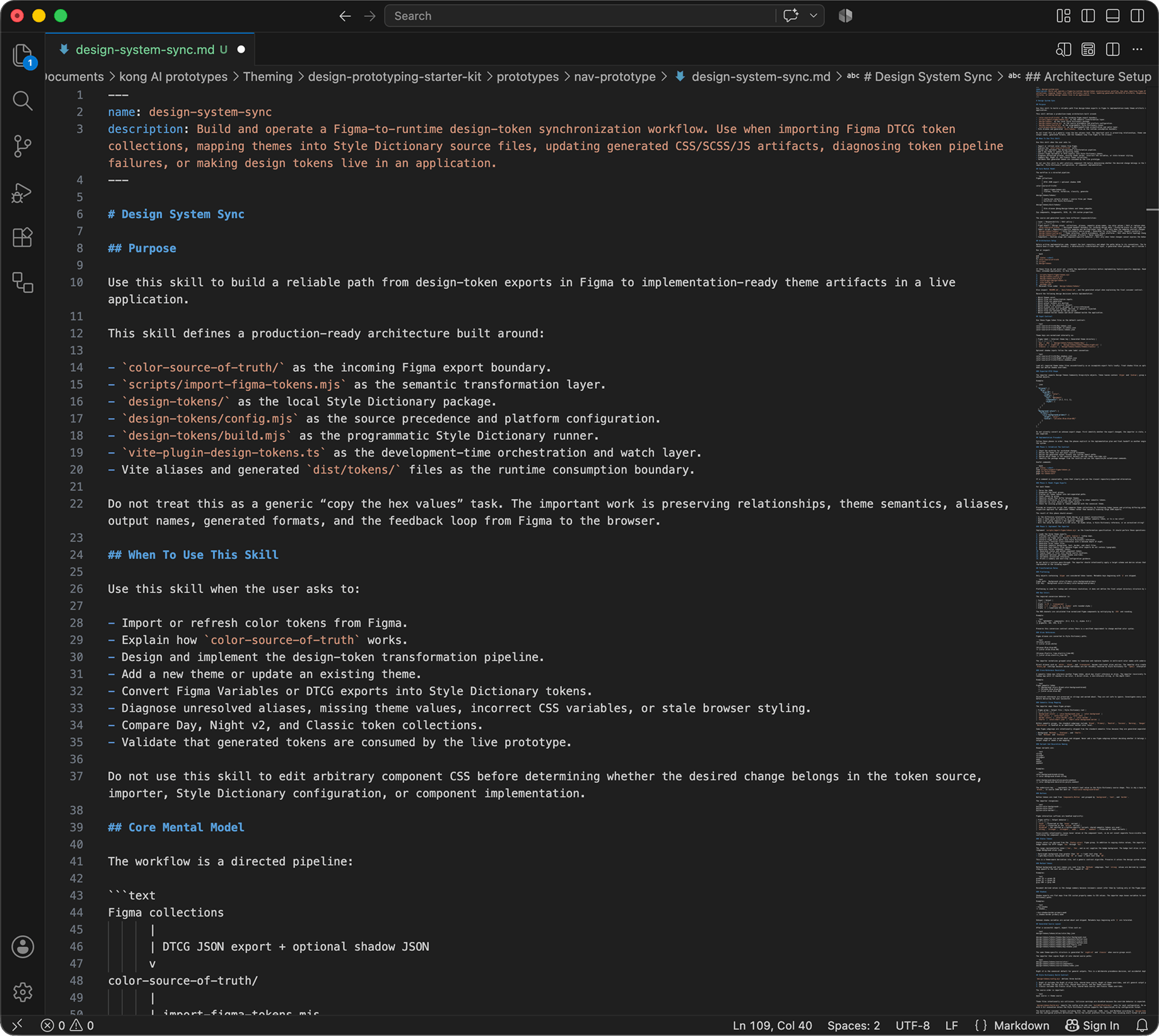
Task: Select the design-system-sync.md tab
Action: 151,50
